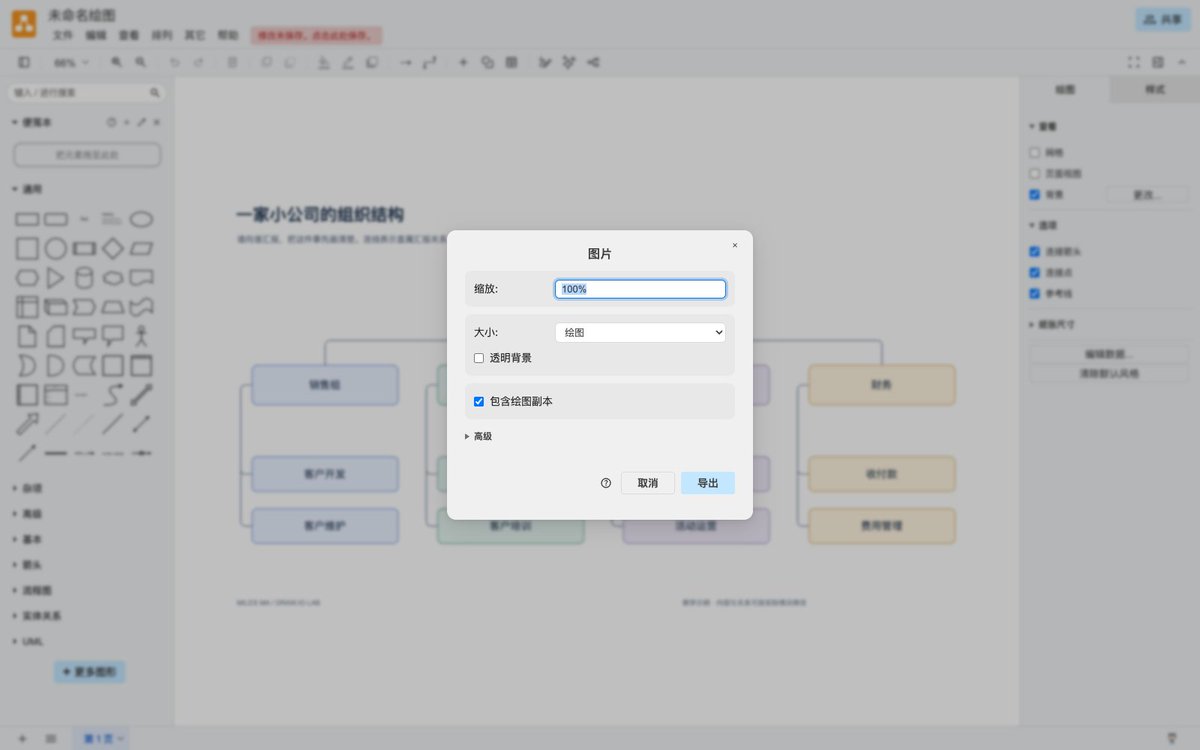Open the 66% zoom level dropdown
The height and width of the screenshot is (750, 1200).
(x=71, y=62)
